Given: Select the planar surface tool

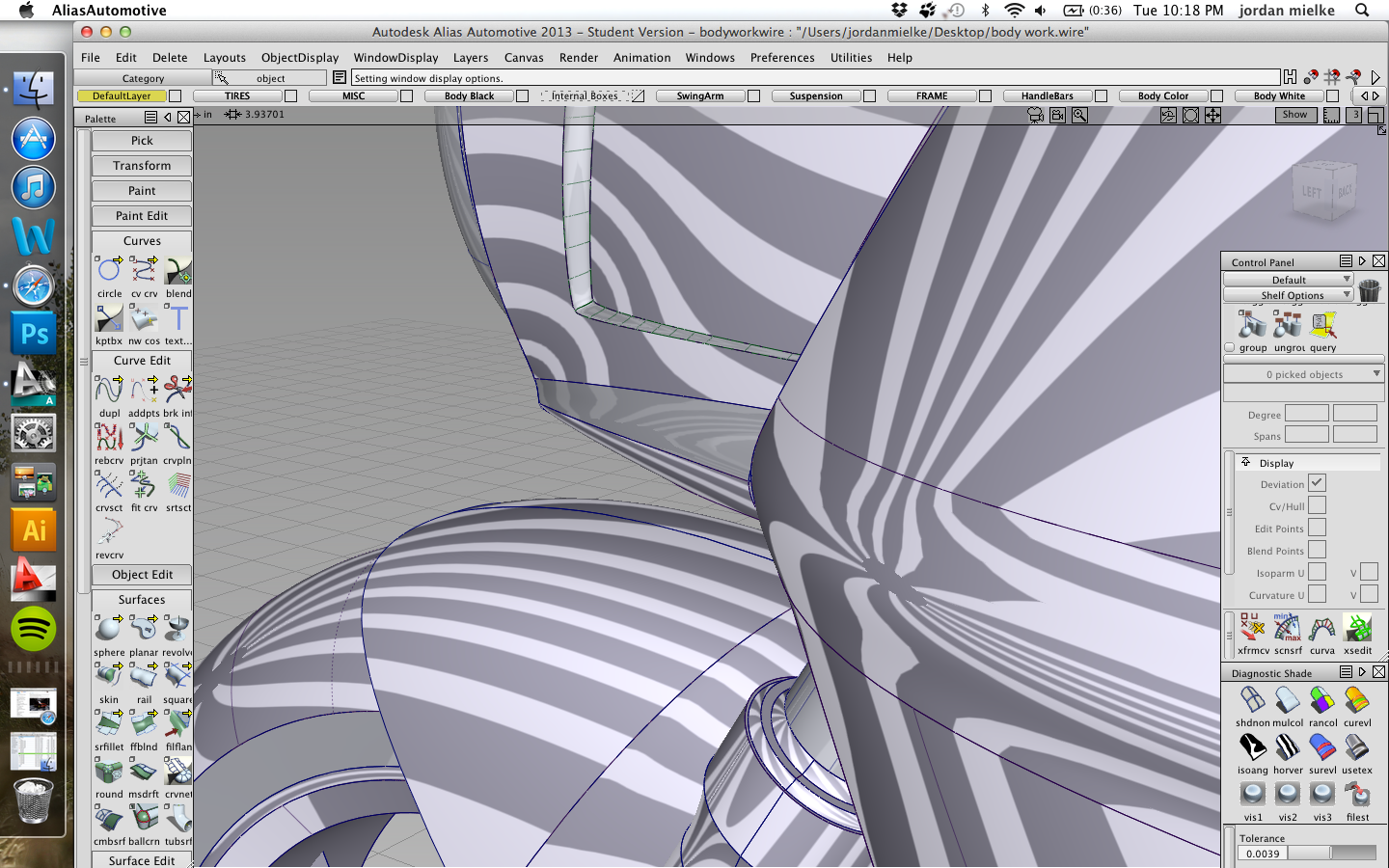Looking at the screenshot, I should 144,630.
